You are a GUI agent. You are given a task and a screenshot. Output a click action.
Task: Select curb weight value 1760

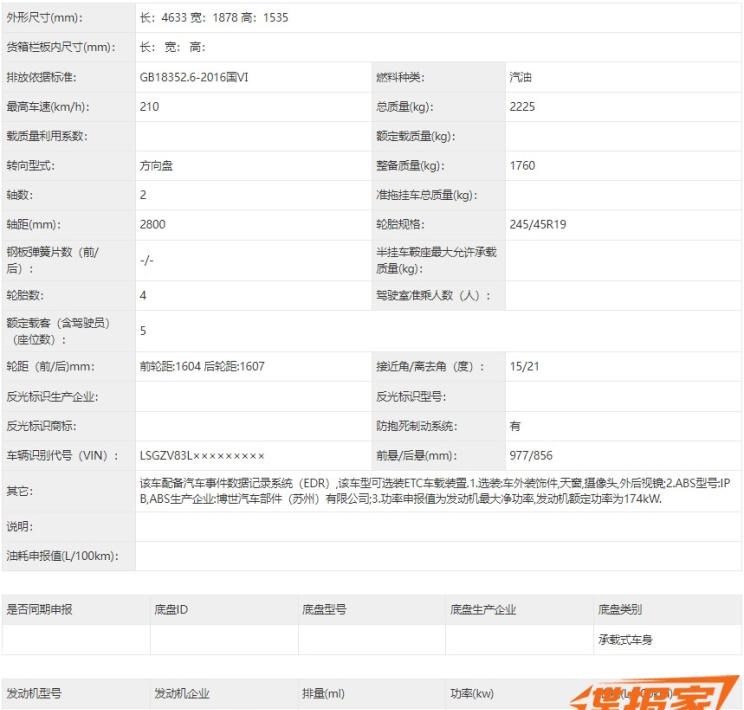click(522, 166)
